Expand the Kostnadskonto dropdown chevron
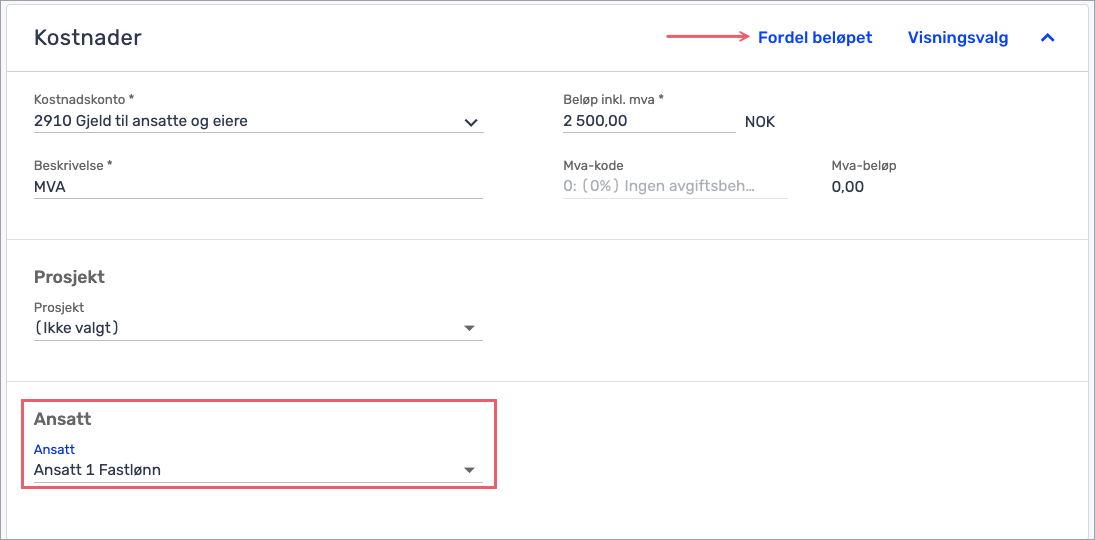 point(471,122)
